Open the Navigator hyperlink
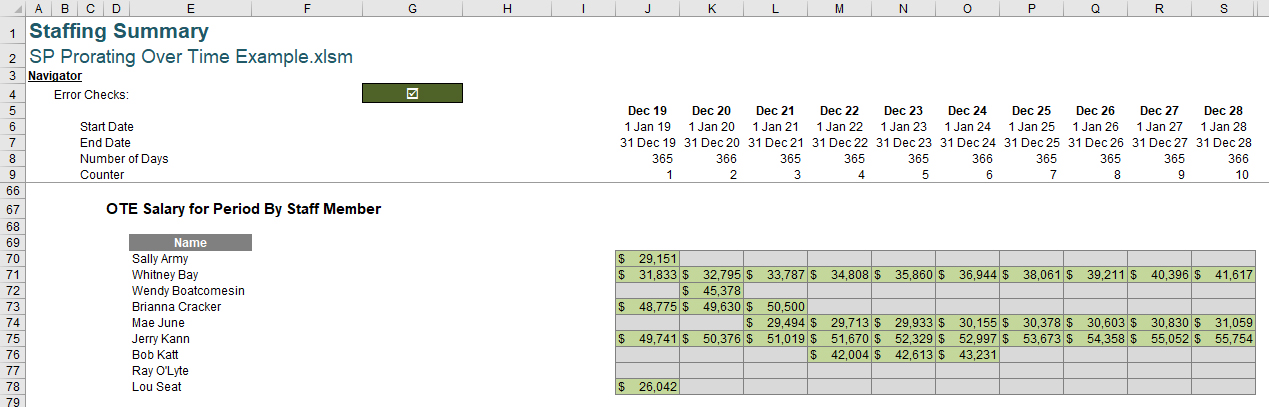Screen dimensions: 1269x407 (55, 75)
